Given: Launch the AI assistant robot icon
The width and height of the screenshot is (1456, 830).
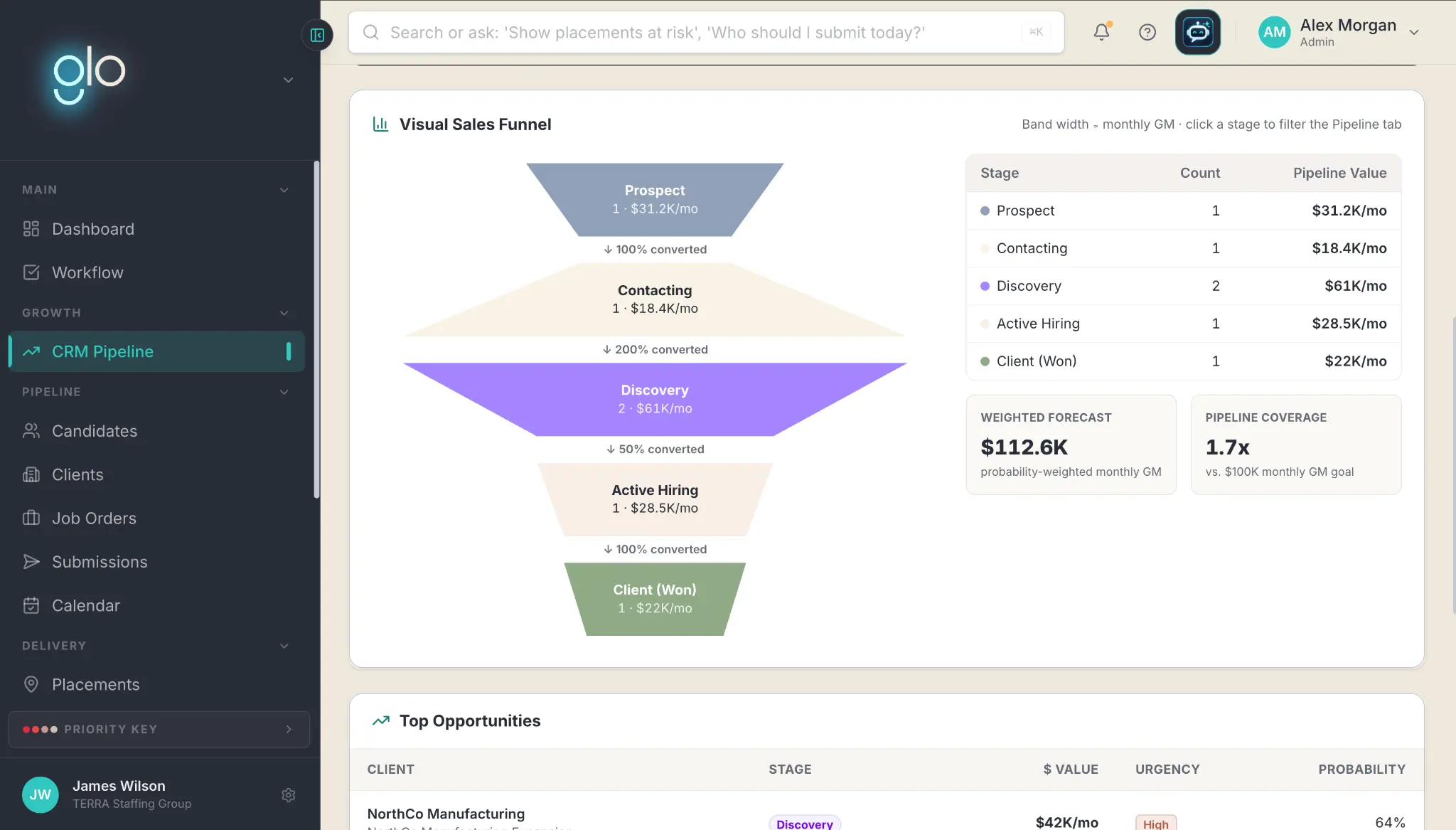Looking at the screenshot, I should [x=1197, y=32].
